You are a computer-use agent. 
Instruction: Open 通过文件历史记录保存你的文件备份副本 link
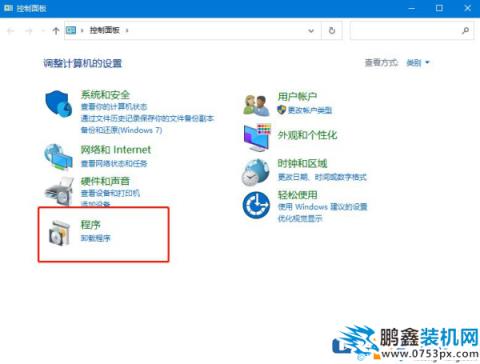coord(147,118)
